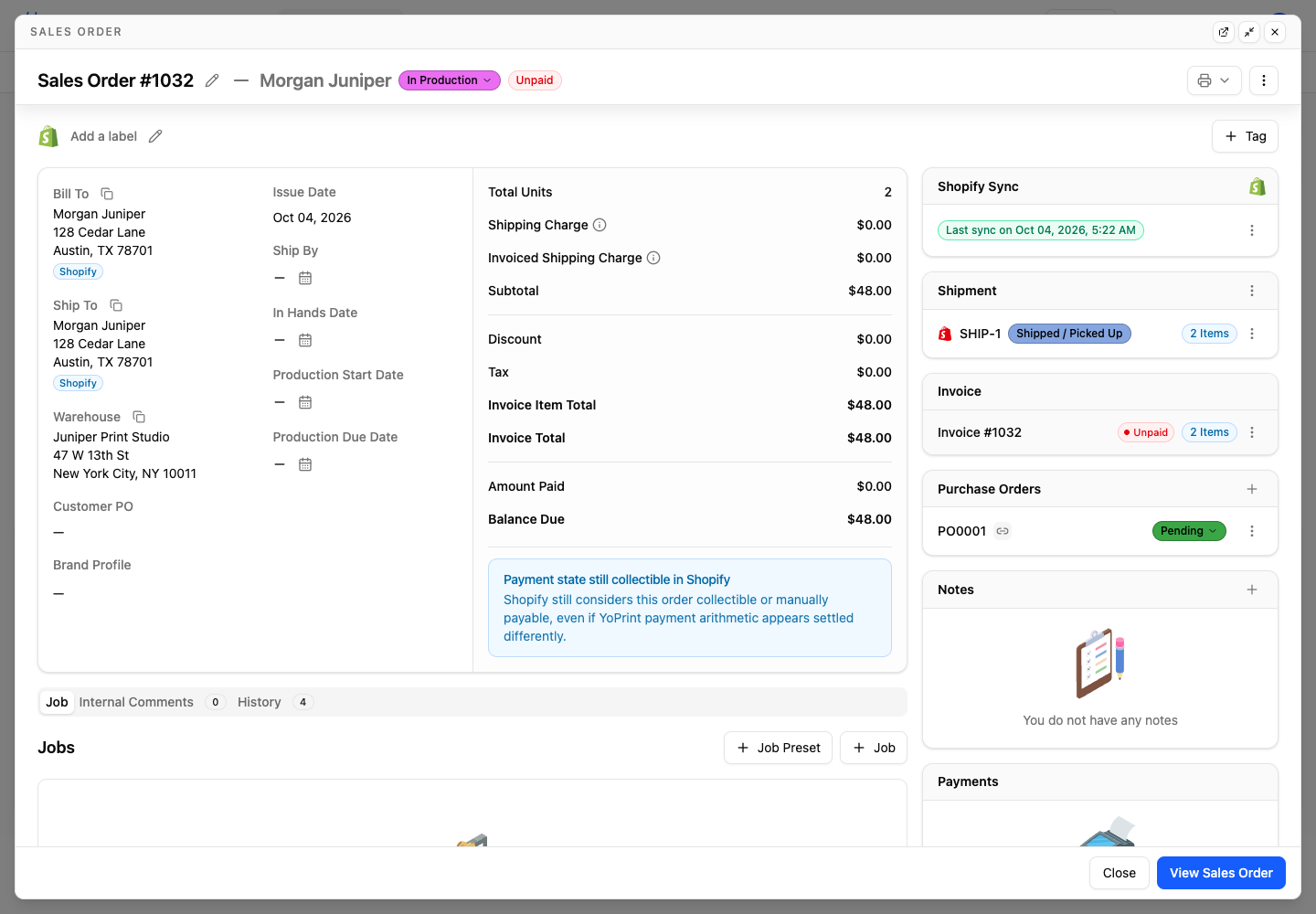The width and height of the screenshot is (1316, 914).
Task: Click the Tag button
Action: coord(1245,136)
